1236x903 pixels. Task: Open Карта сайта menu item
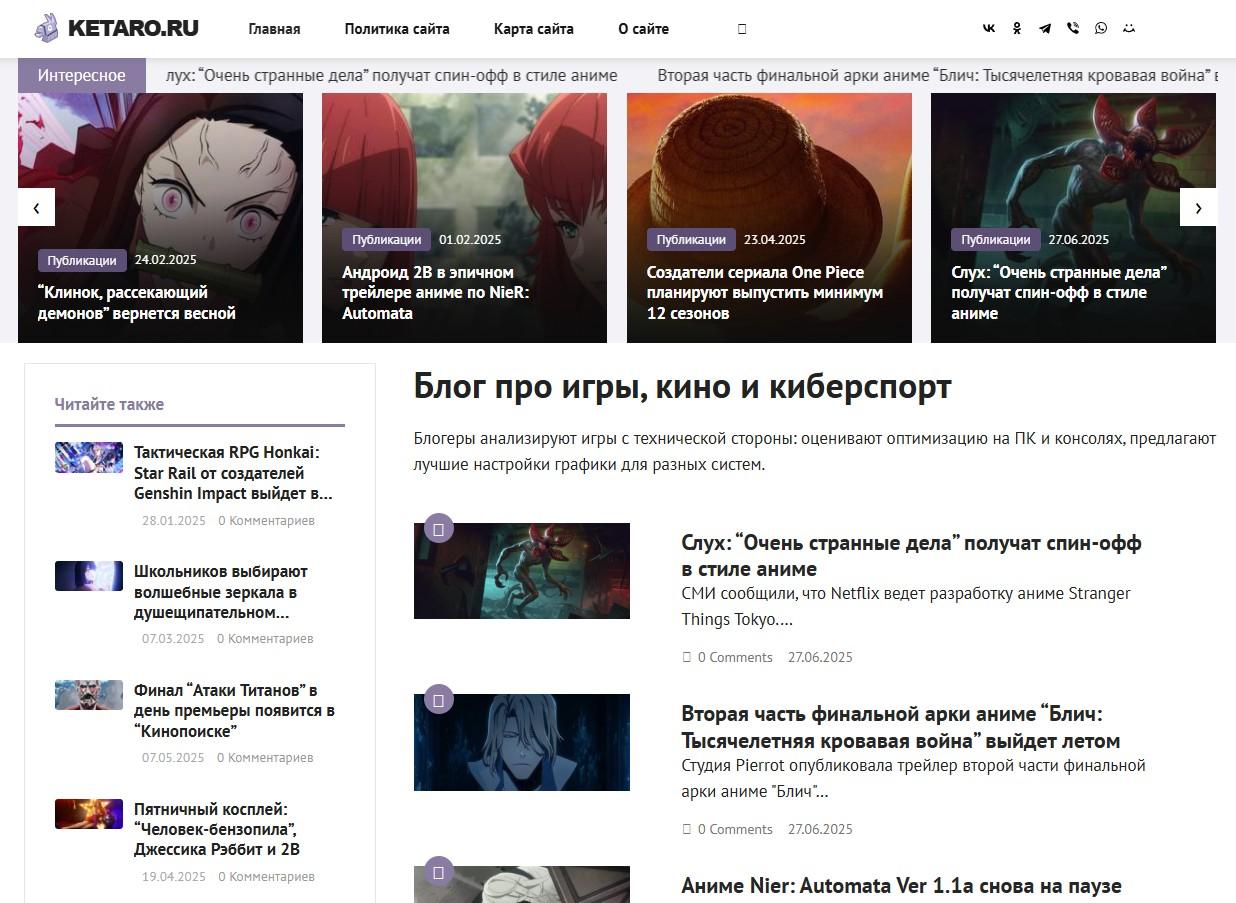534,29
